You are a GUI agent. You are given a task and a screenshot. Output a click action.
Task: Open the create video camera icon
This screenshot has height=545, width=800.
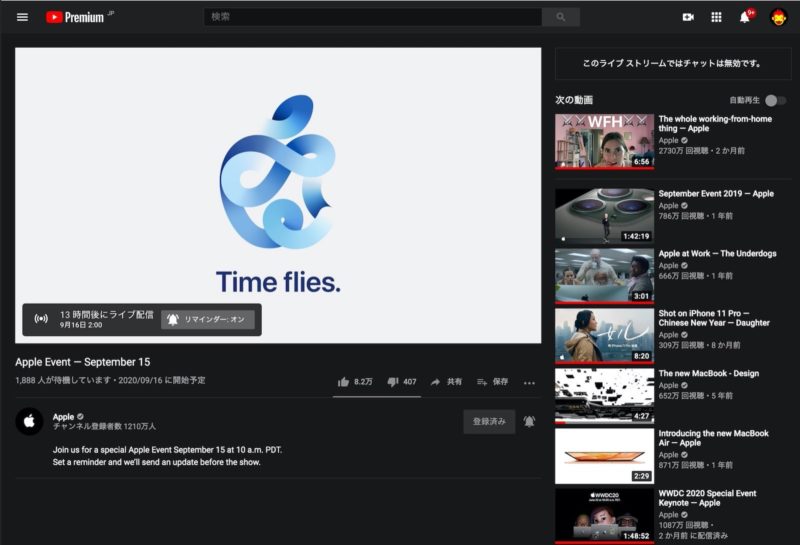688,17
